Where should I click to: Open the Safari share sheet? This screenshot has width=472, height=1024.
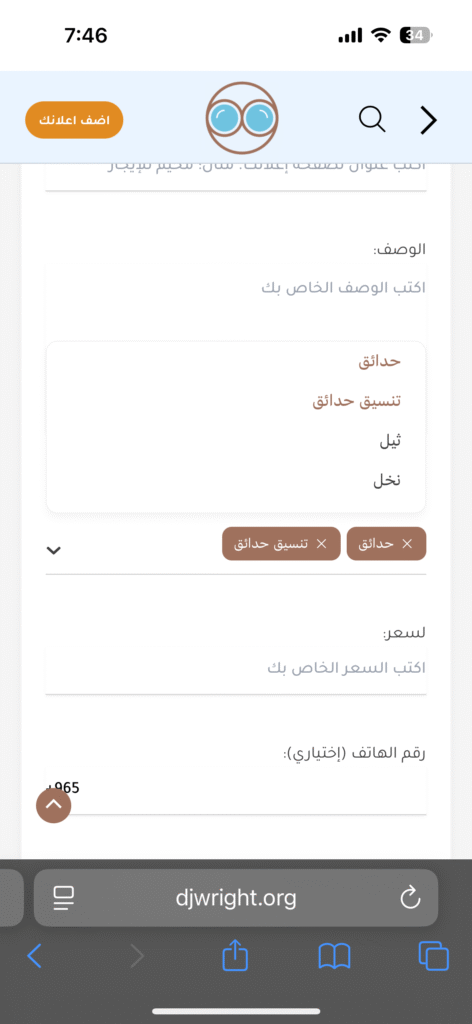(x=235, y=956)
